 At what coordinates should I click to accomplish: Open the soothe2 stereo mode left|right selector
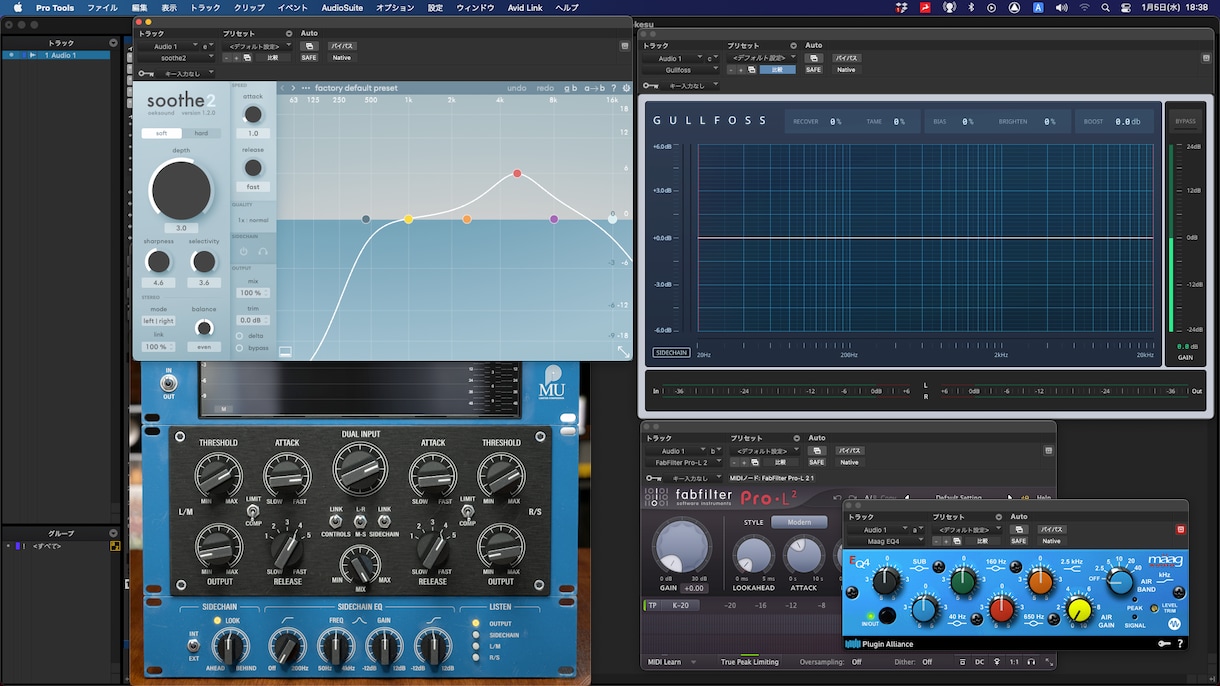pos(158,321)
